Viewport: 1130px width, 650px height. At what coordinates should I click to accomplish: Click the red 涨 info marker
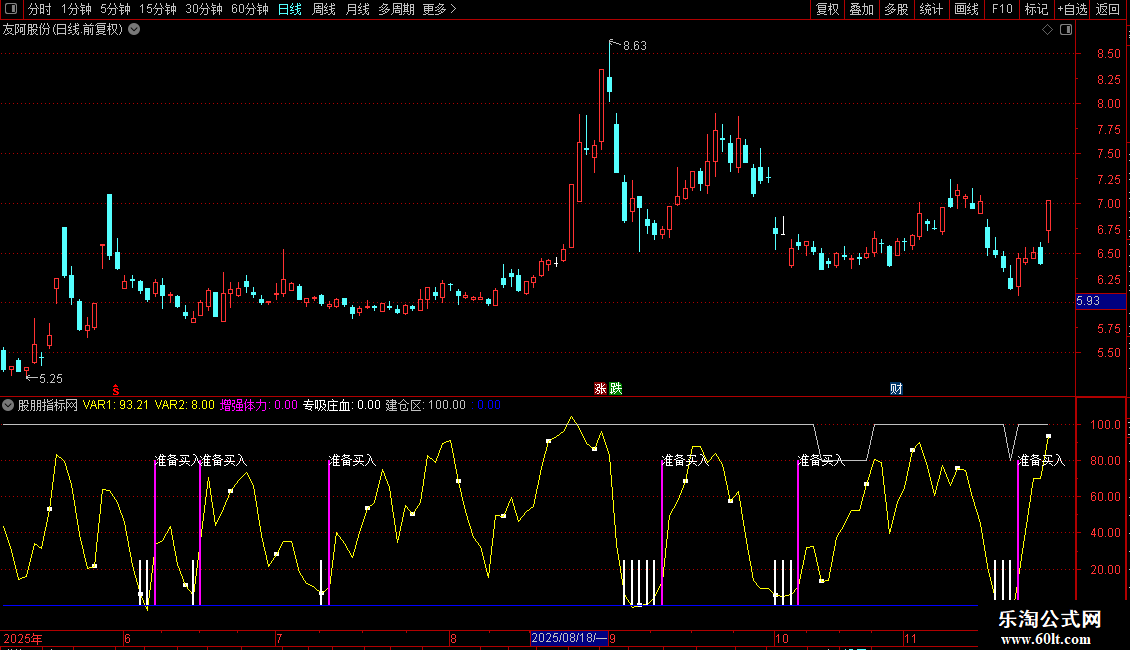pyautogui.click(x=600, y=388)
